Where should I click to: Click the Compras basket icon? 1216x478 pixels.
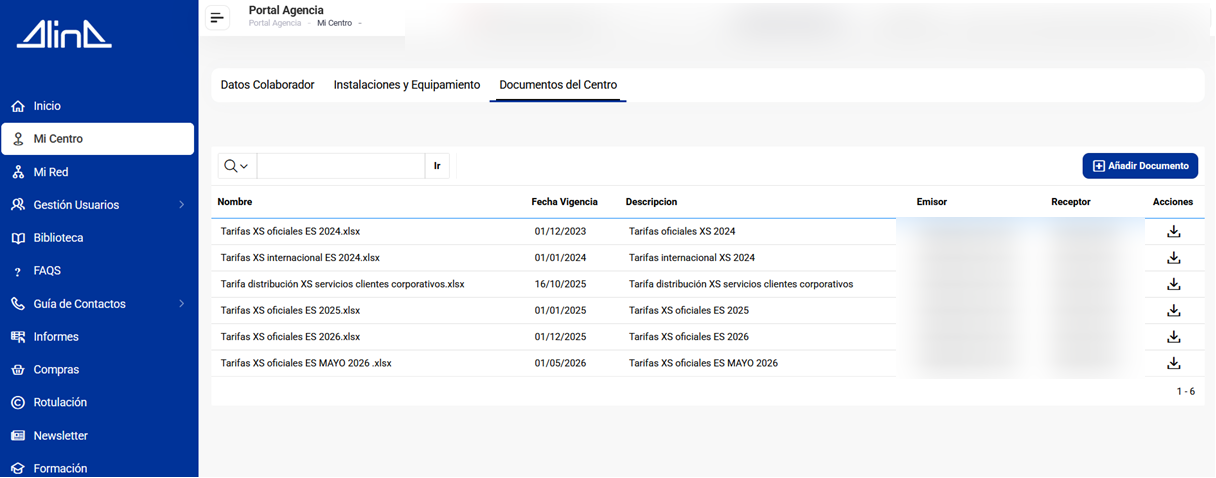pos(18,370)
